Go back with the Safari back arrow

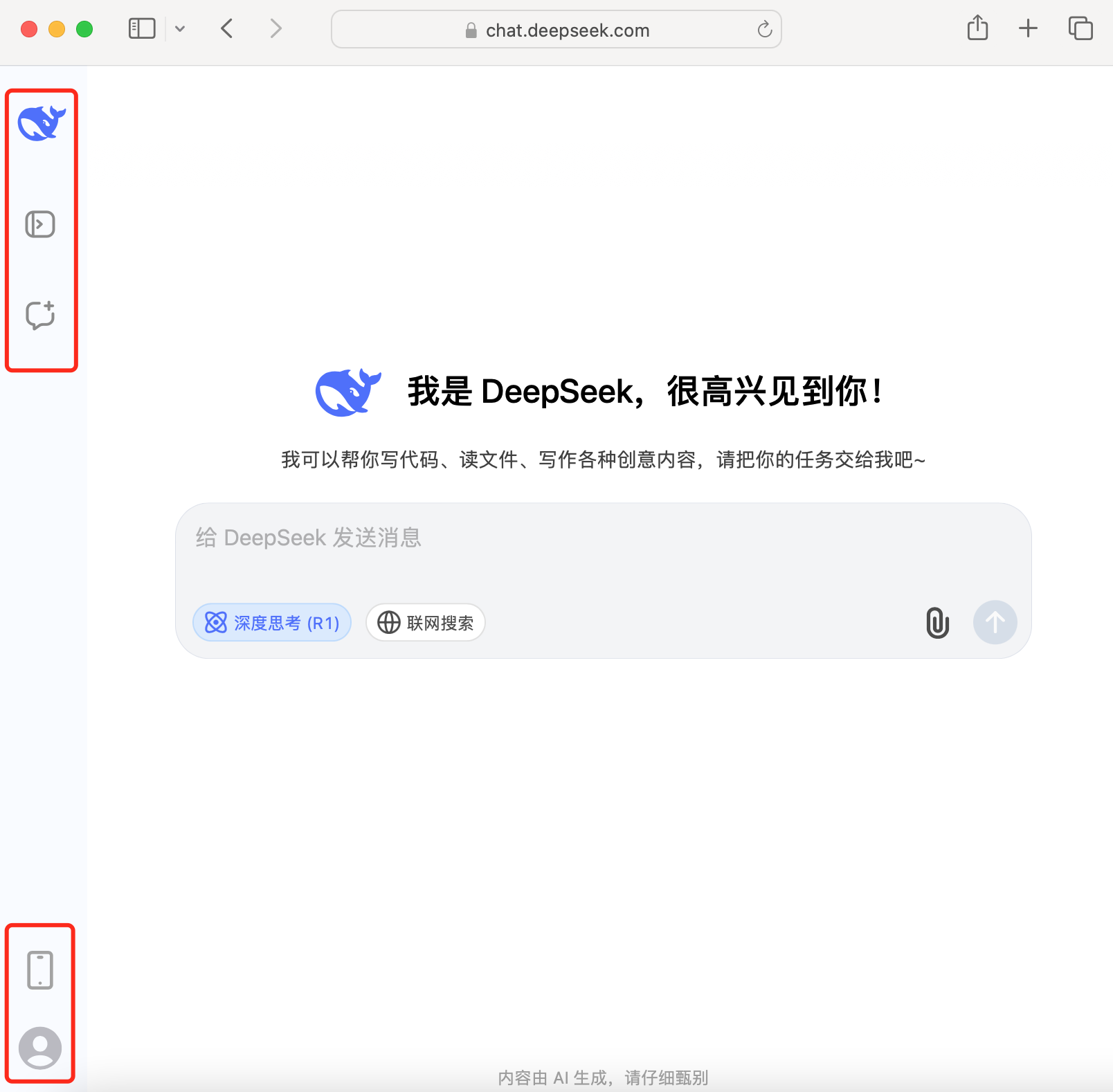click(227, 28)
